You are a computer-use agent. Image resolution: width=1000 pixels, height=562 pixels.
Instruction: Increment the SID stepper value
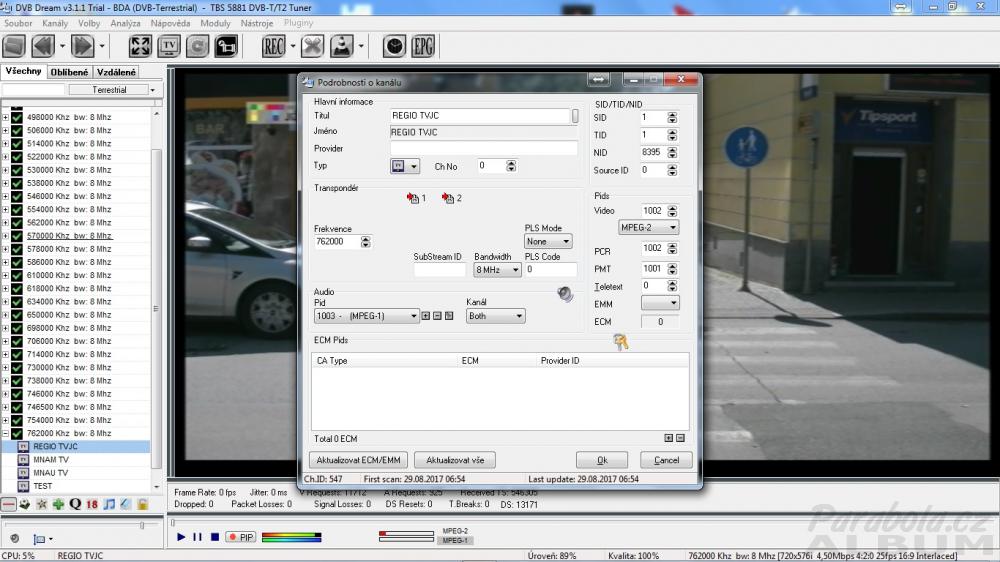tap(672, 115)
